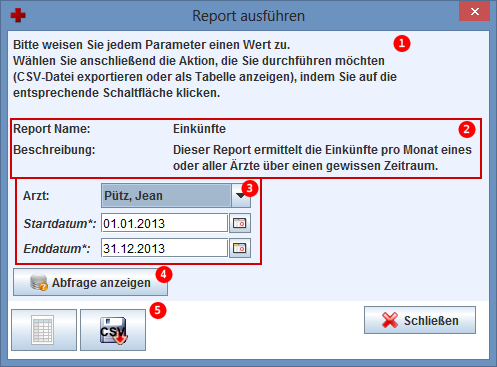The width and height of the screenshot is (497, 367).
Task: Click the Abfrage anzeigen button label
Action: [101, 283]
